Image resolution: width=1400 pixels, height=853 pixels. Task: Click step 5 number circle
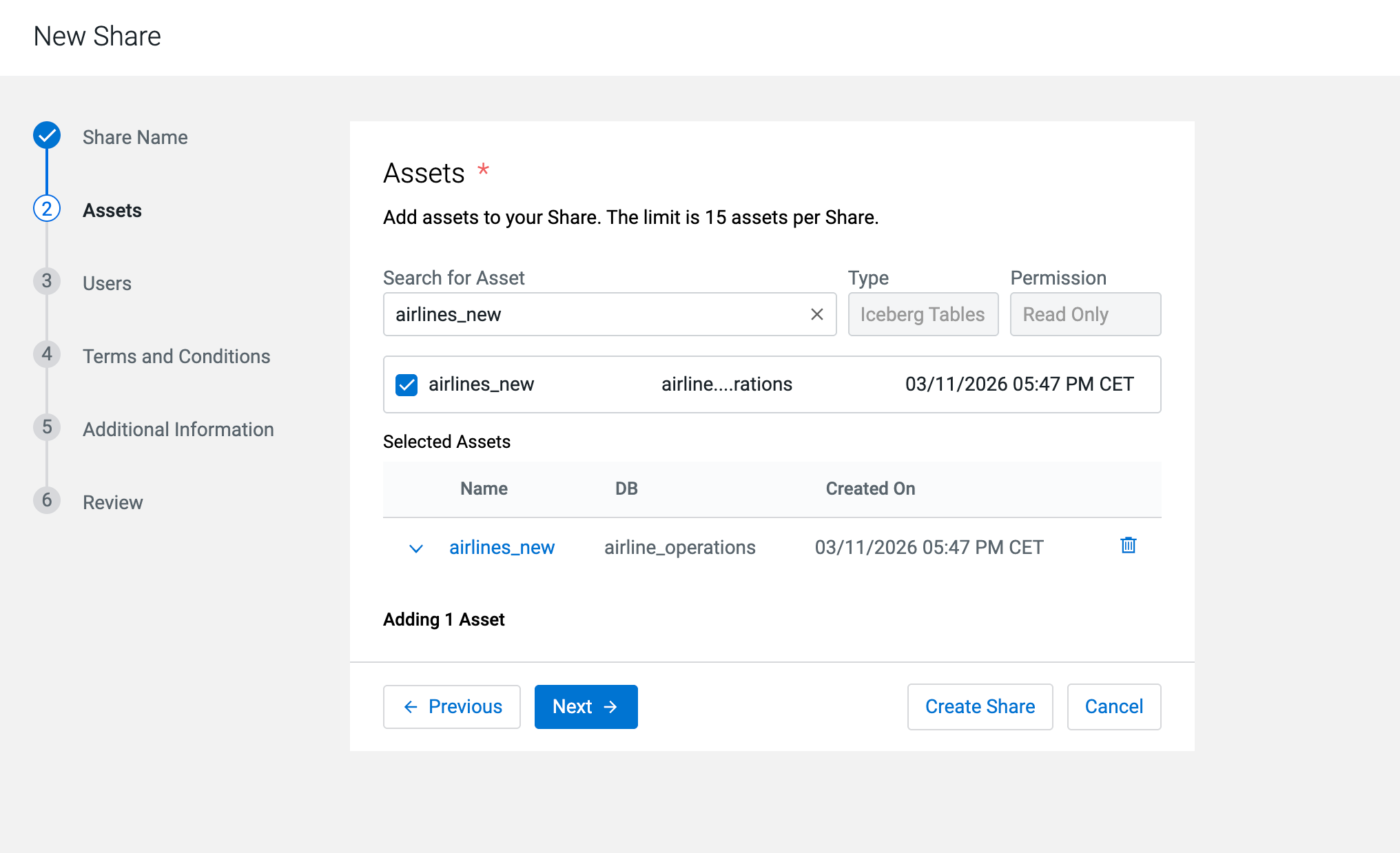(47, 428)
